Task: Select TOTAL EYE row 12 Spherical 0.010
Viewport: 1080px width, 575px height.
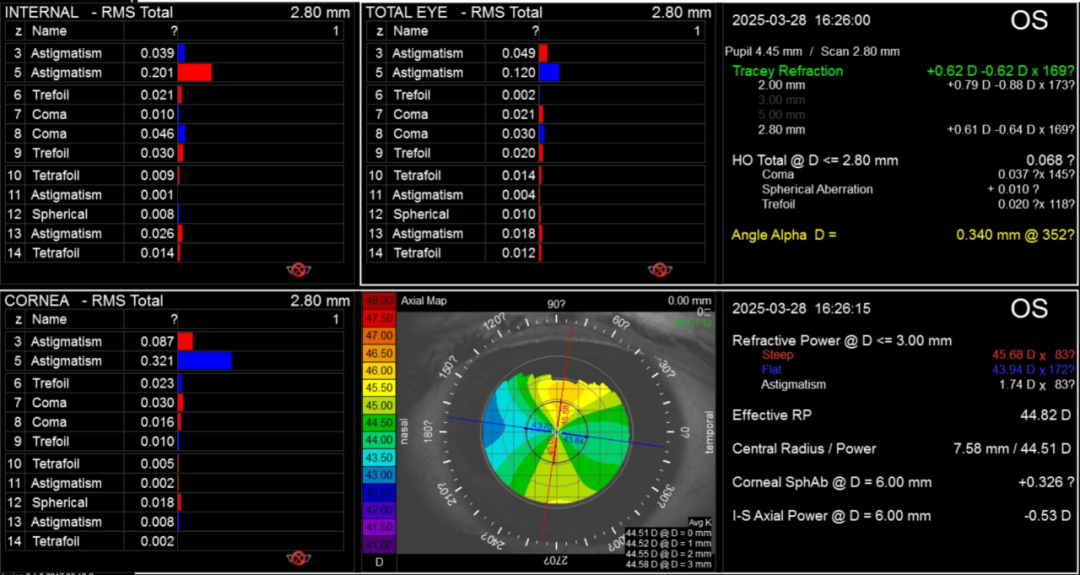Action: point(536,214)
